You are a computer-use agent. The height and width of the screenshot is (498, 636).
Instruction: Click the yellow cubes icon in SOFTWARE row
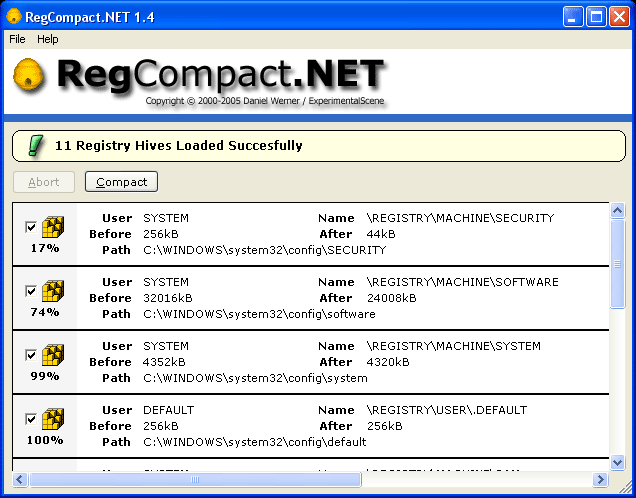[53, 291]
